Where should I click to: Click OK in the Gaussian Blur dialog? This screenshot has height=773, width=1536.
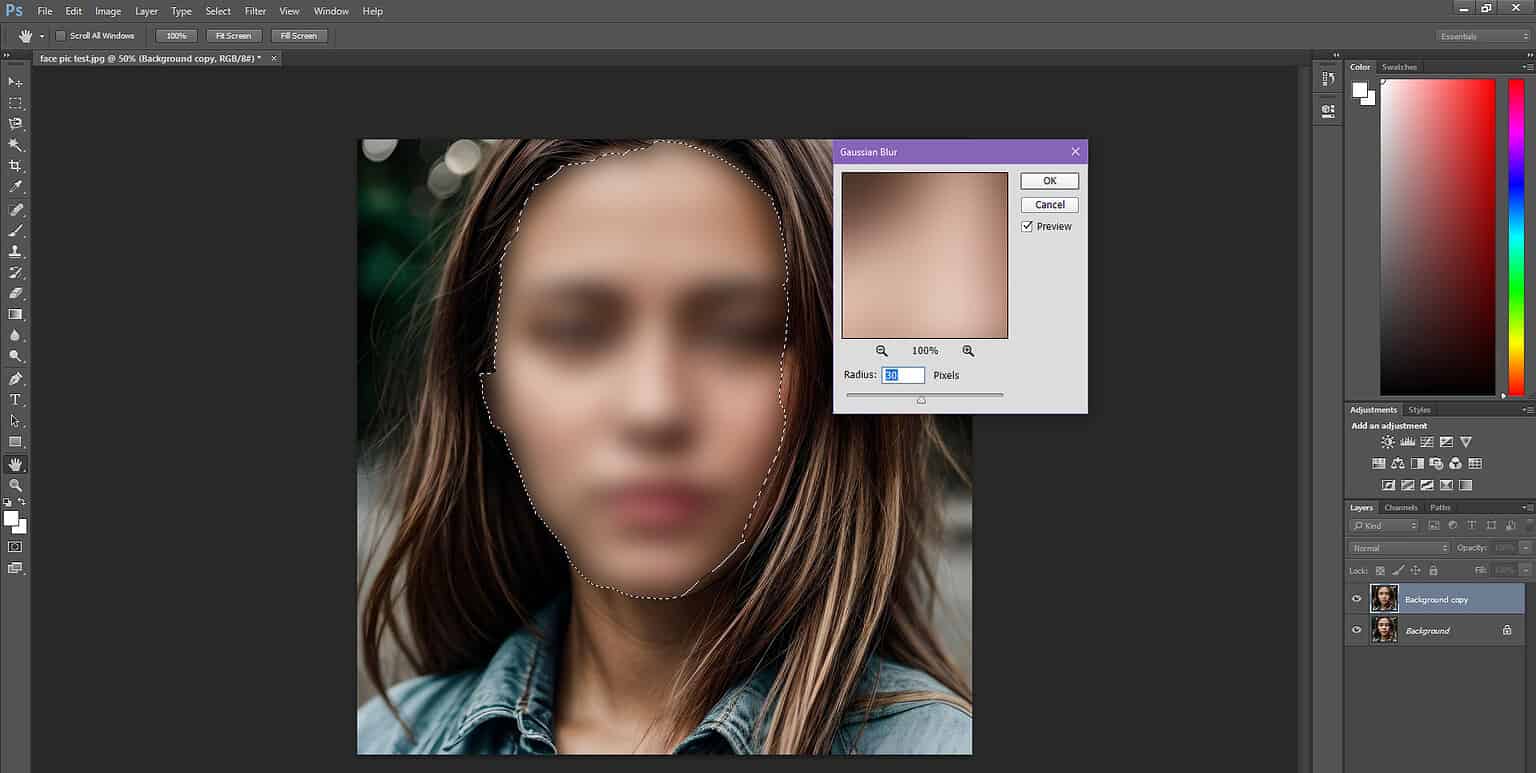(x=1048, y=180)
